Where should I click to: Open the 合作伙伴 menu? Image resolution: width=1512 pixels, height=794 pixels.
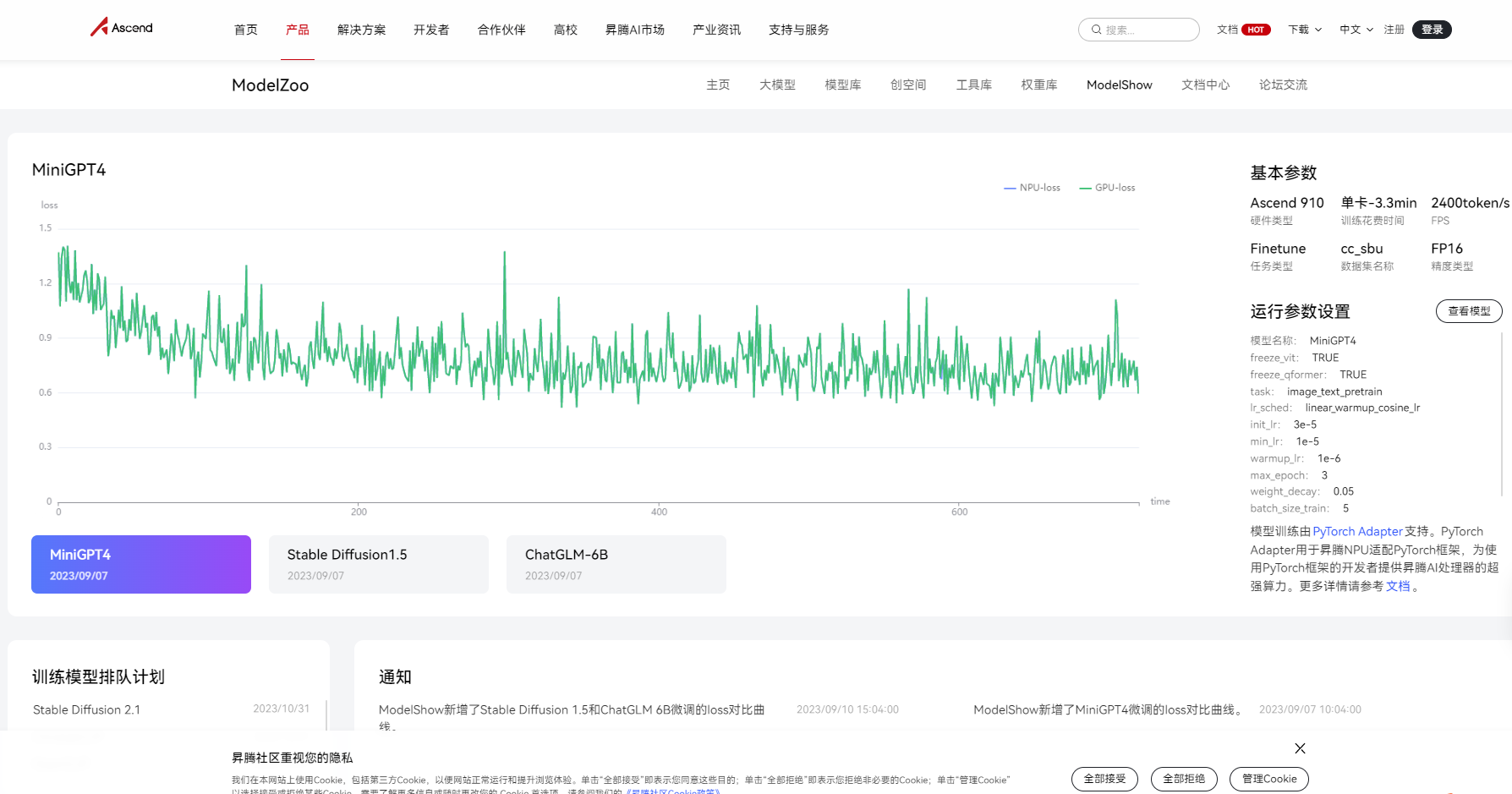pyautogui.click(x=501, y=30)
